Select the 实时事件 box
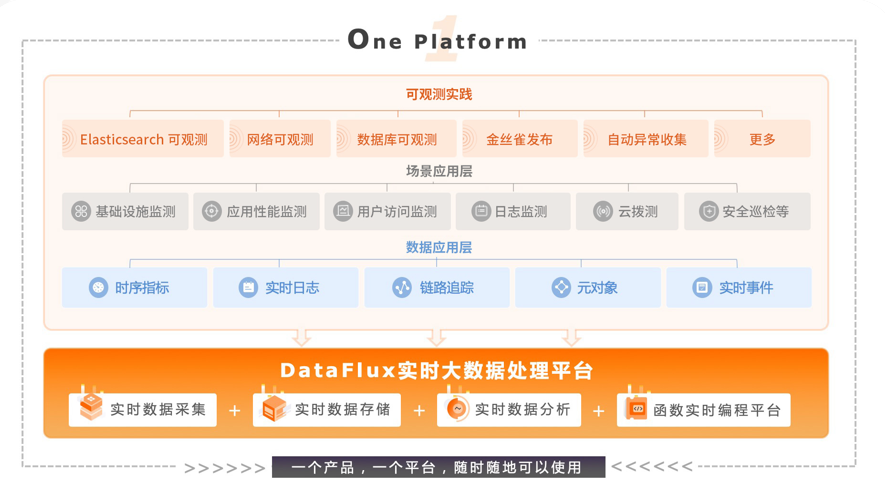The width and height of the screenshot is (885, 498). coord(739,287)
